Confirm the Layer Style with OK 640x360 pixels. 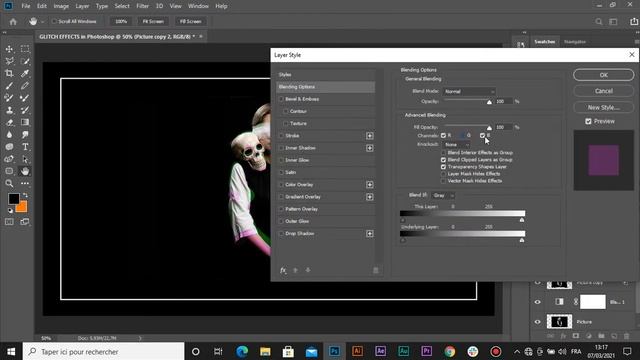[604, 75]
